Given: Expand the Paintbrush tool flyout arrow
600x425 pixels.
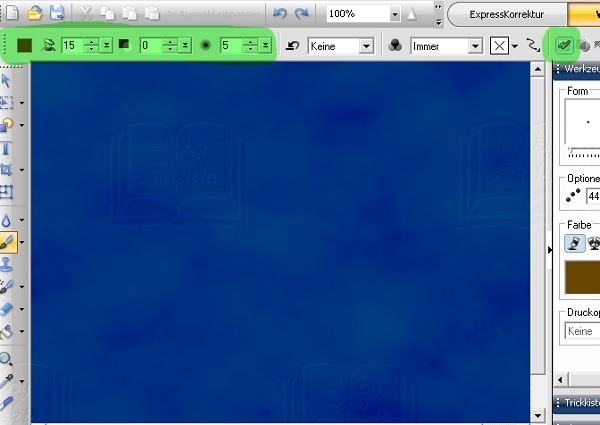Looking at the screenshot, I should click(x=22, y=242).
